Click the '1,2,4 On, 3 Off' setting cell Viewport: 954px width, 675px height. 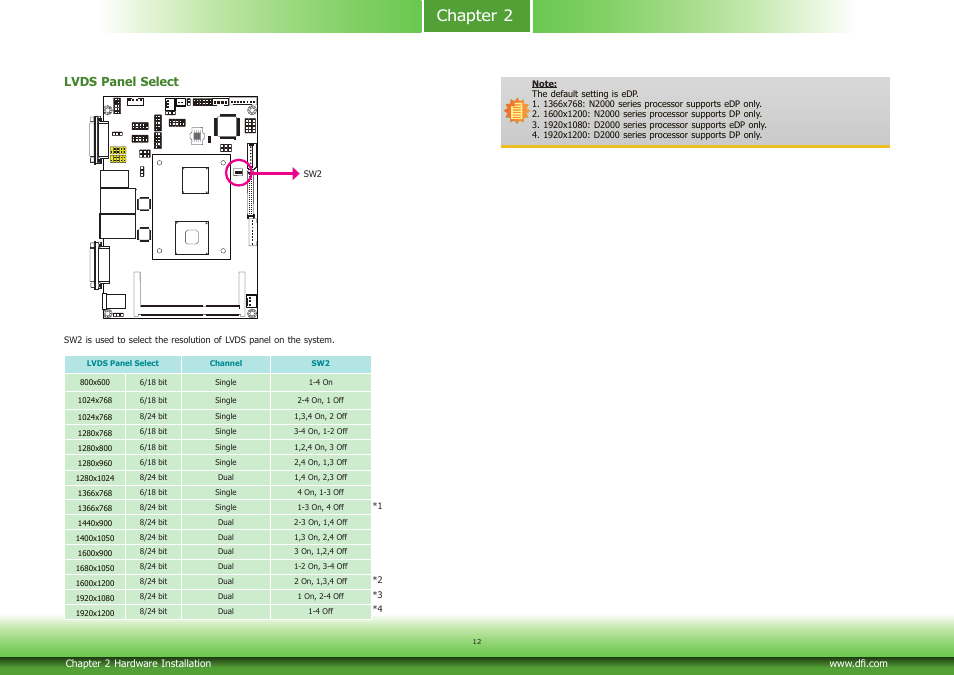[321, 447]
